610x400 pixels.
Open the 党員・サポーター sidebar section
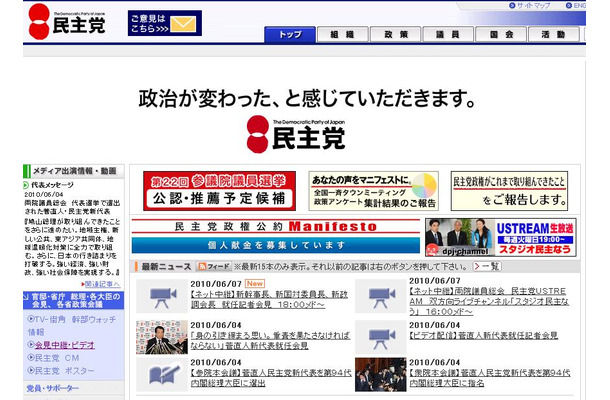(x=53, y=388)
